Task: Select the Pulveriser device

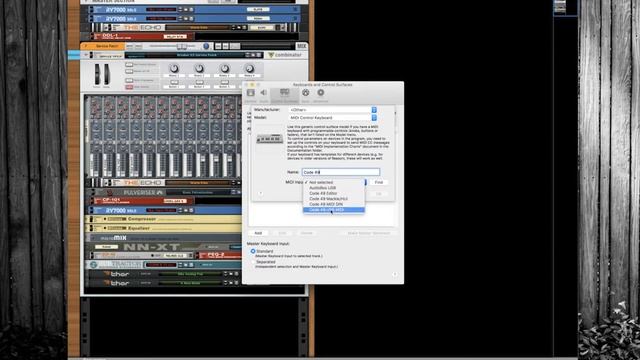Action: [x=163, y=192]
